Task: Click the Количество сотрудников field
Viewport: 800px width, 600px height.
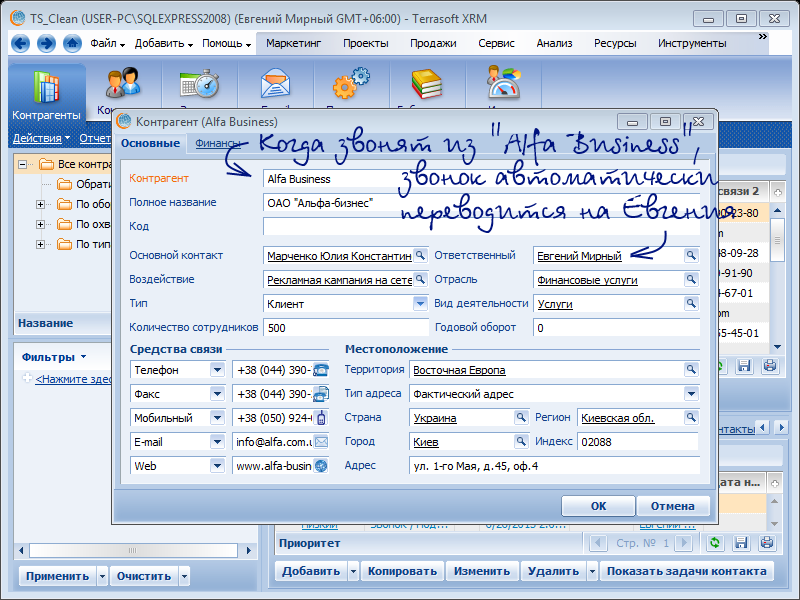Action: point(345,328)
